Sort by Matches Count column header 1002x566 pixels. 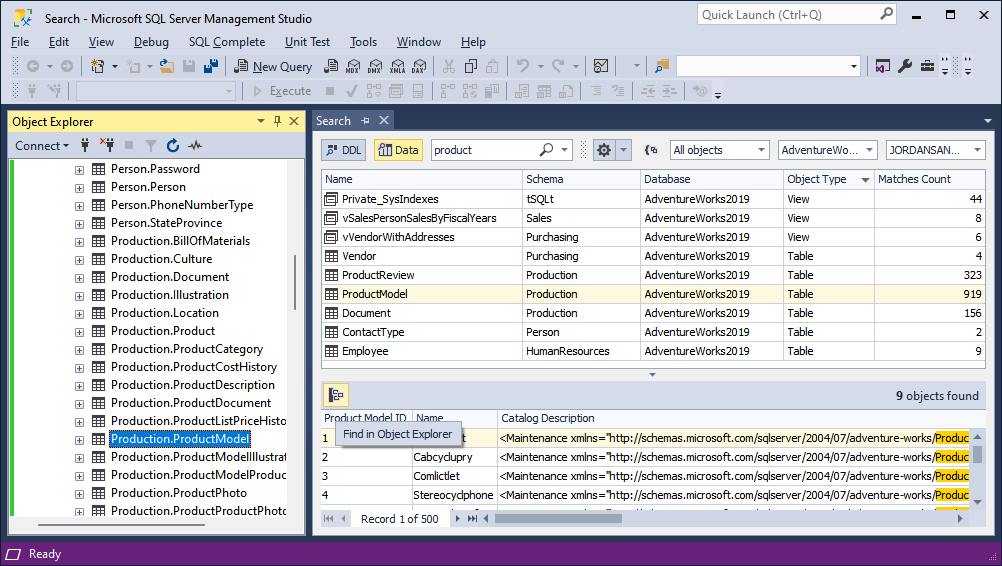tap(929, 180)
